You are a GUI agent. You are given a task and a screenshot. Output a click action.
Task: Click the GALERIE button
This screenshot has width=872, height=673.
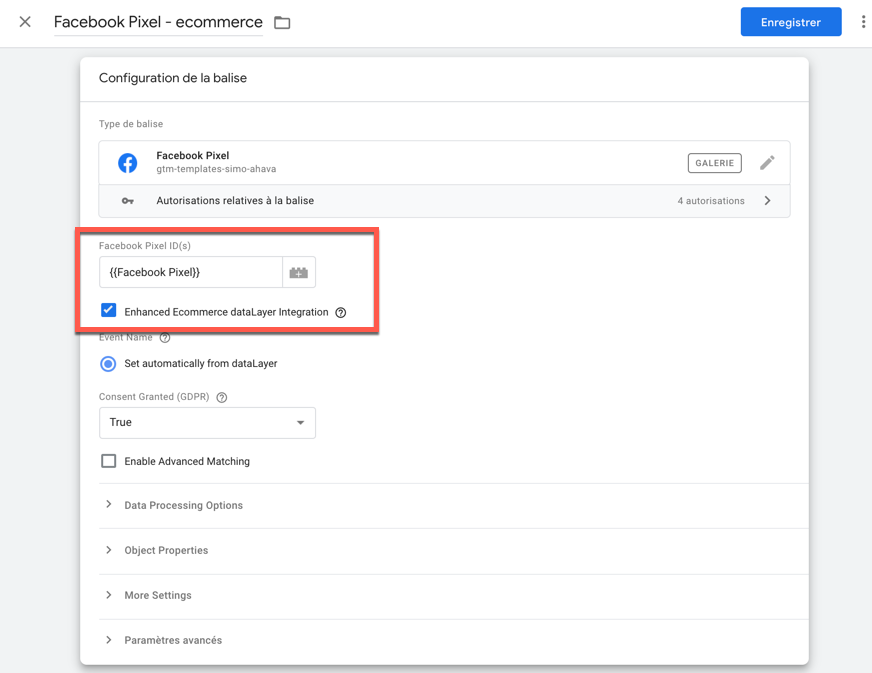(x=714, y=163)
